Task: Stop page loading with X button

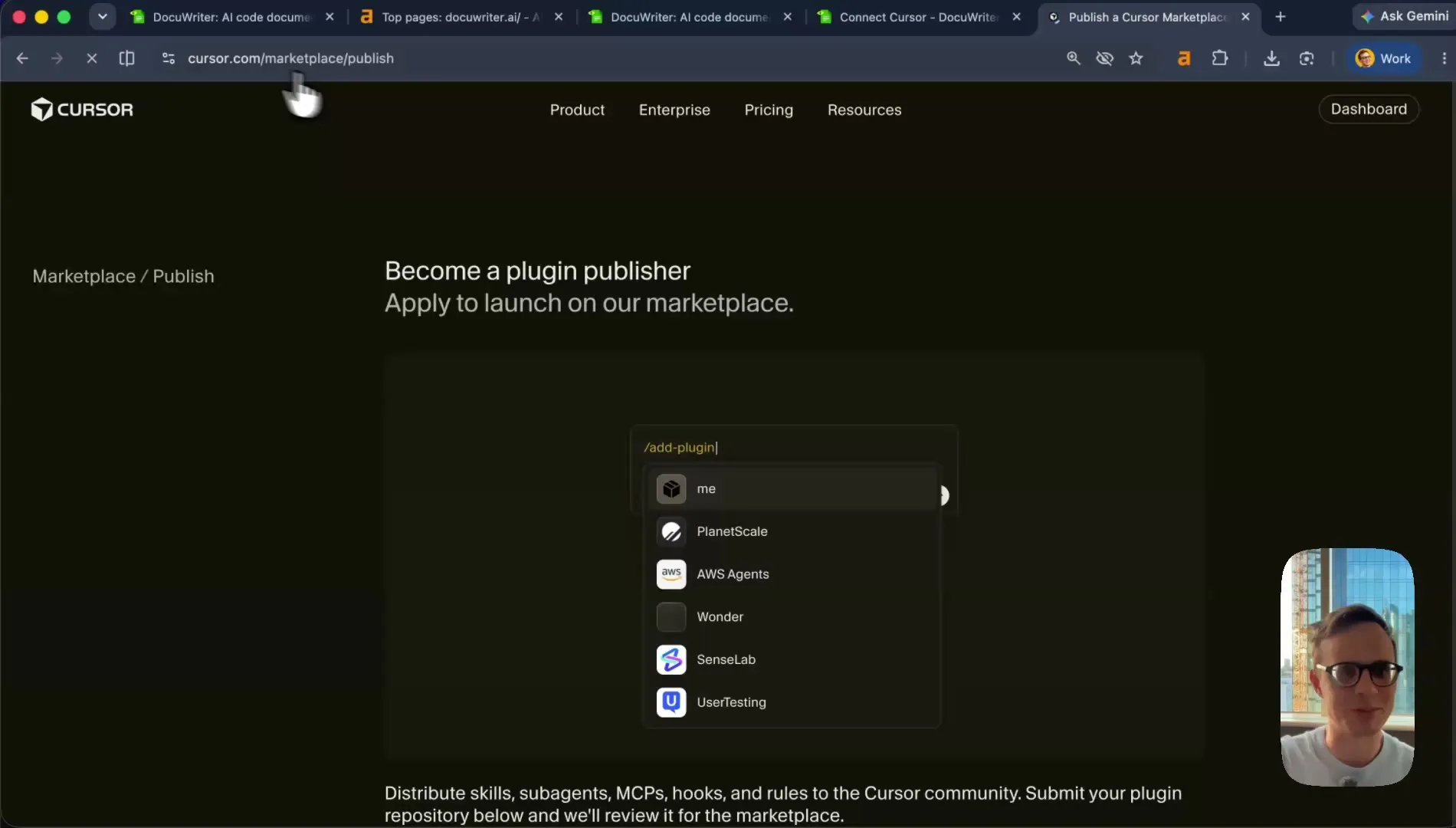Action: coord(91,58)
